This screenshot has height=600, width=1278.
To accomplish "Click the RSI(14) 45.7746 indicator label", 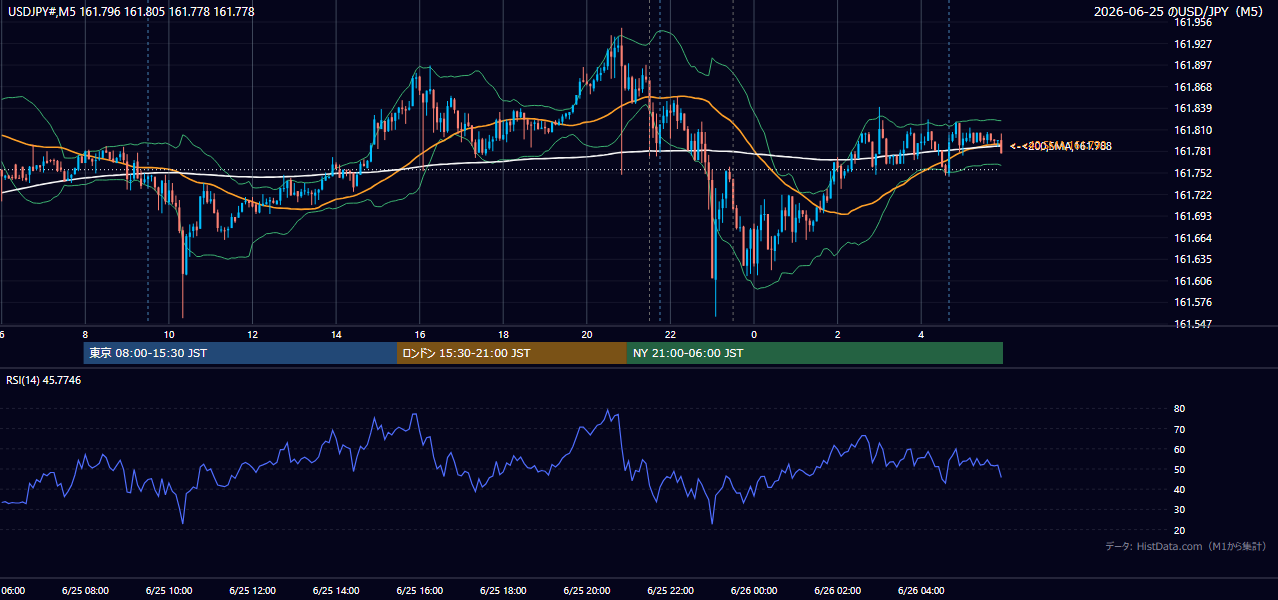I will point(44,380).
